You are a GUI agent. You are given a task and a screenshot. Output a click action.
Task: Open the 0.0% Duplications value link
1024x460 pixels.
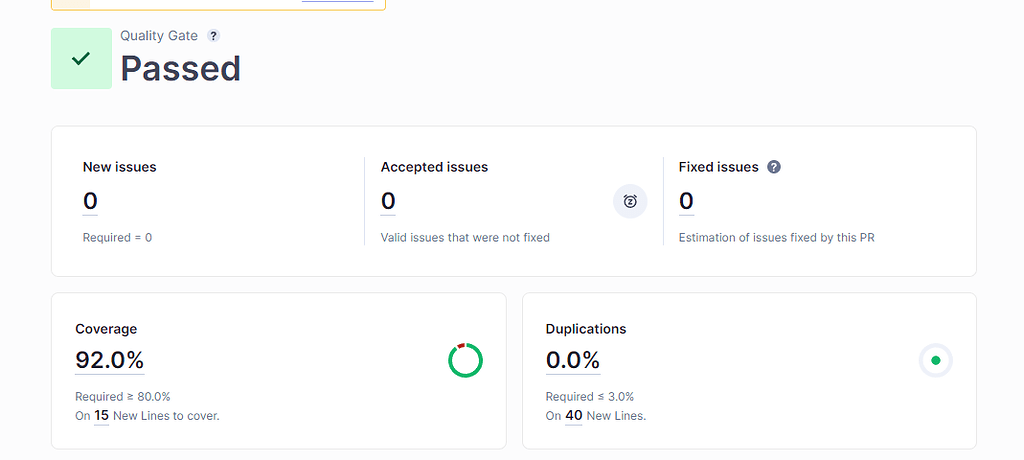pos(572,360)
